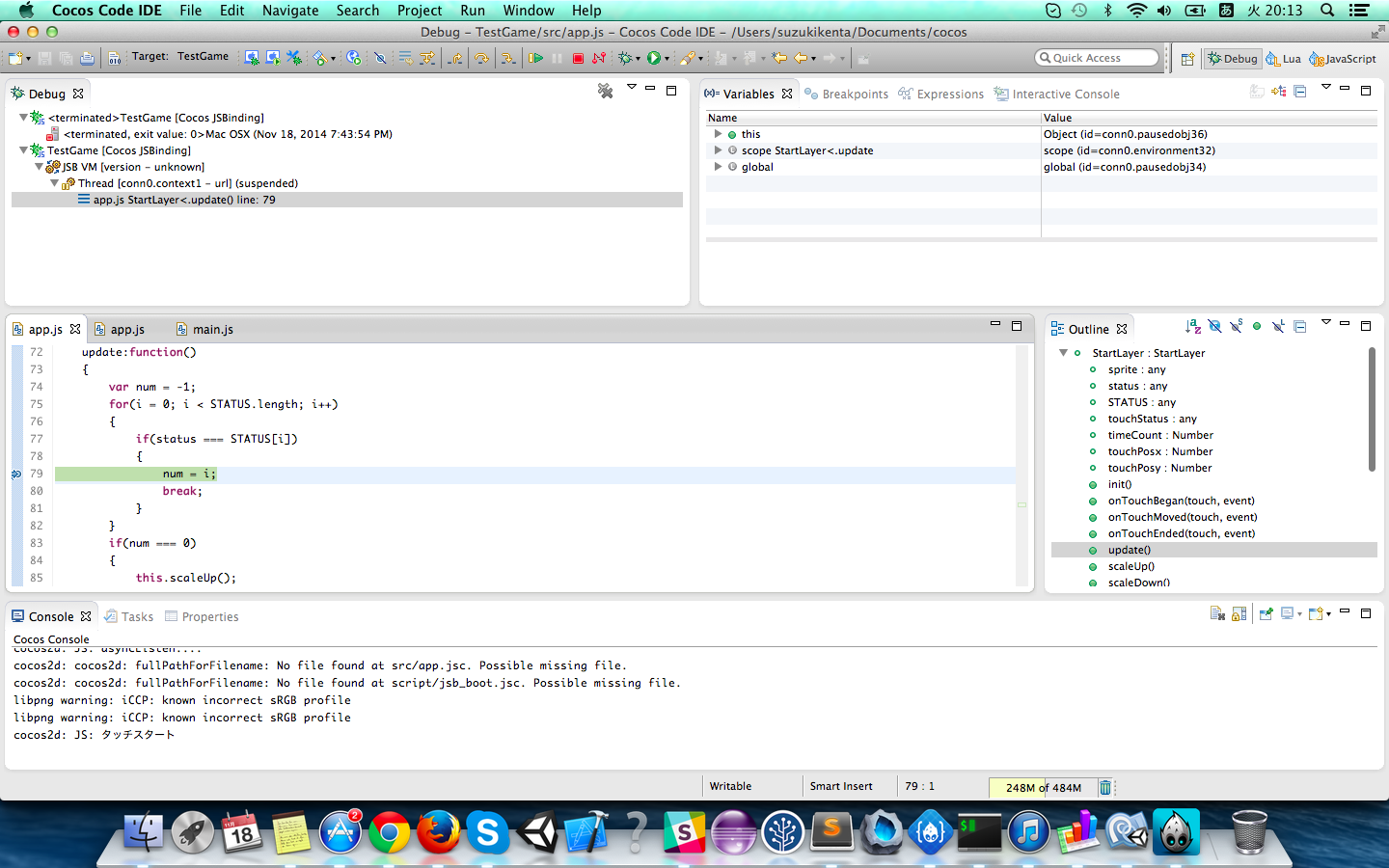1389x868 pixels.
Task: Click the Back to previous location arrow
Action: coord(801,58)
